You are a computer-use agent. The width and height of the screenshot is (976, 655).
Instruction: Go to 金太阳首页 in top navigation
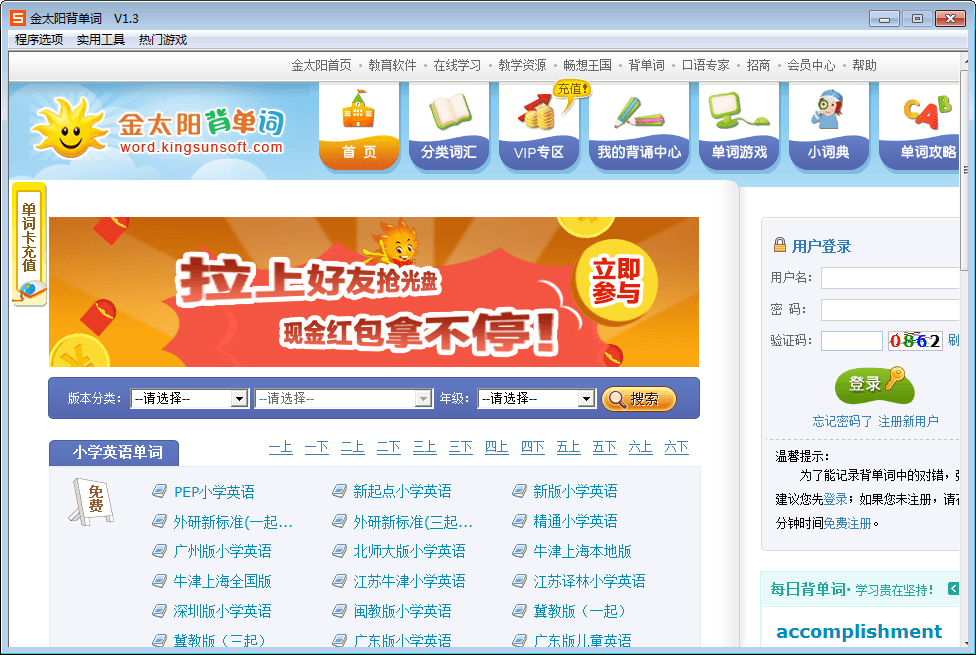(321, 65)
